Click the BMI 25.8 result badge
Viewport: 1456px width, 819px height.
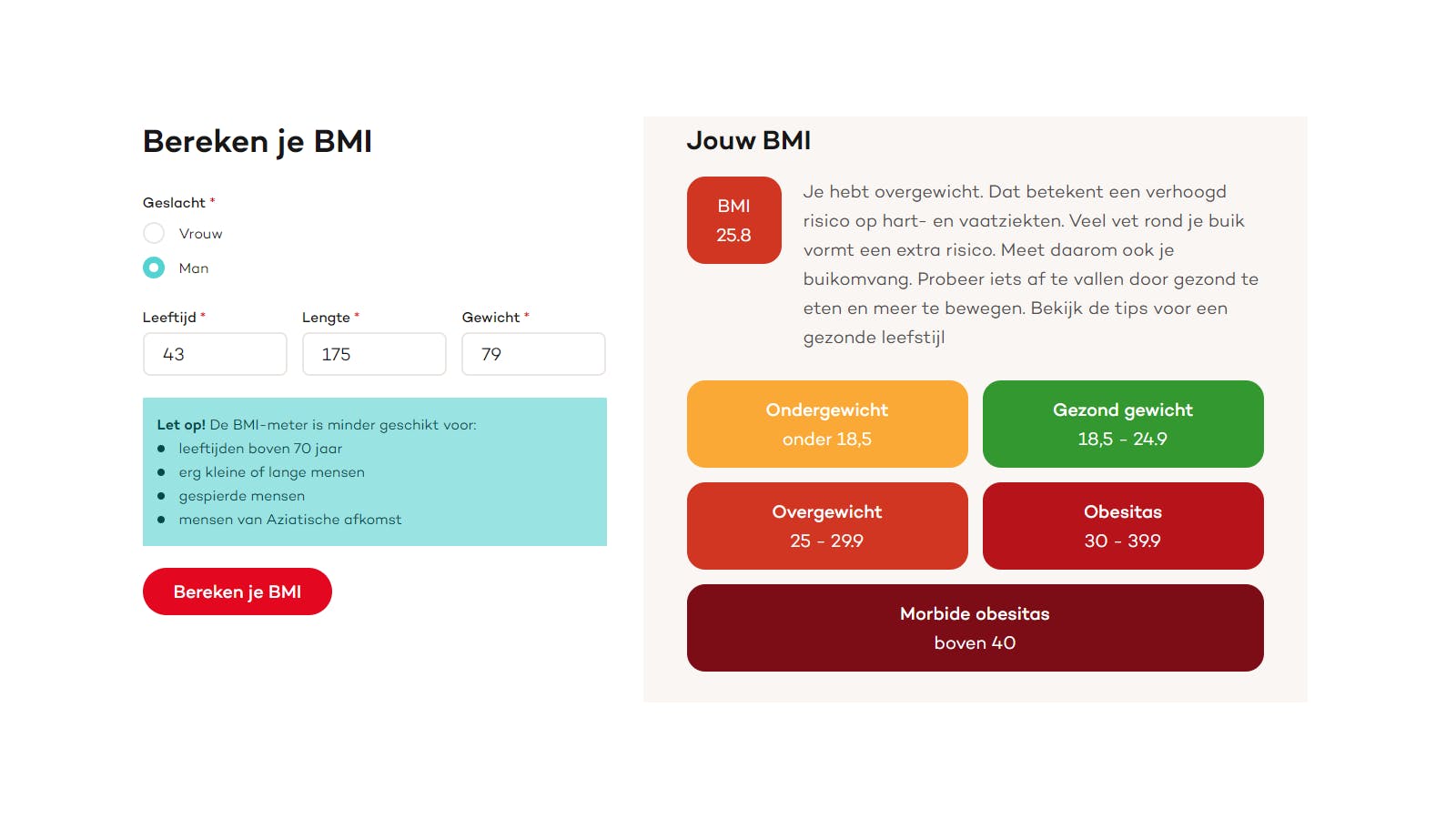[x=733, y=220]
